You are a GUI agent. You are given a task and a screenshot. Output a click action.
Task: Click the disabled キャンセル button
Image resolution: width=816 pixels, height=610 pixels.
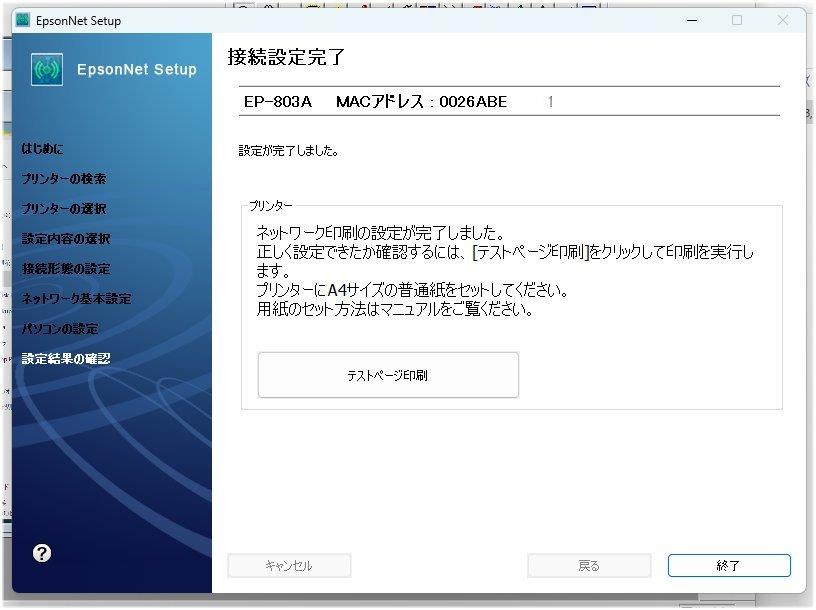[289, 565]
